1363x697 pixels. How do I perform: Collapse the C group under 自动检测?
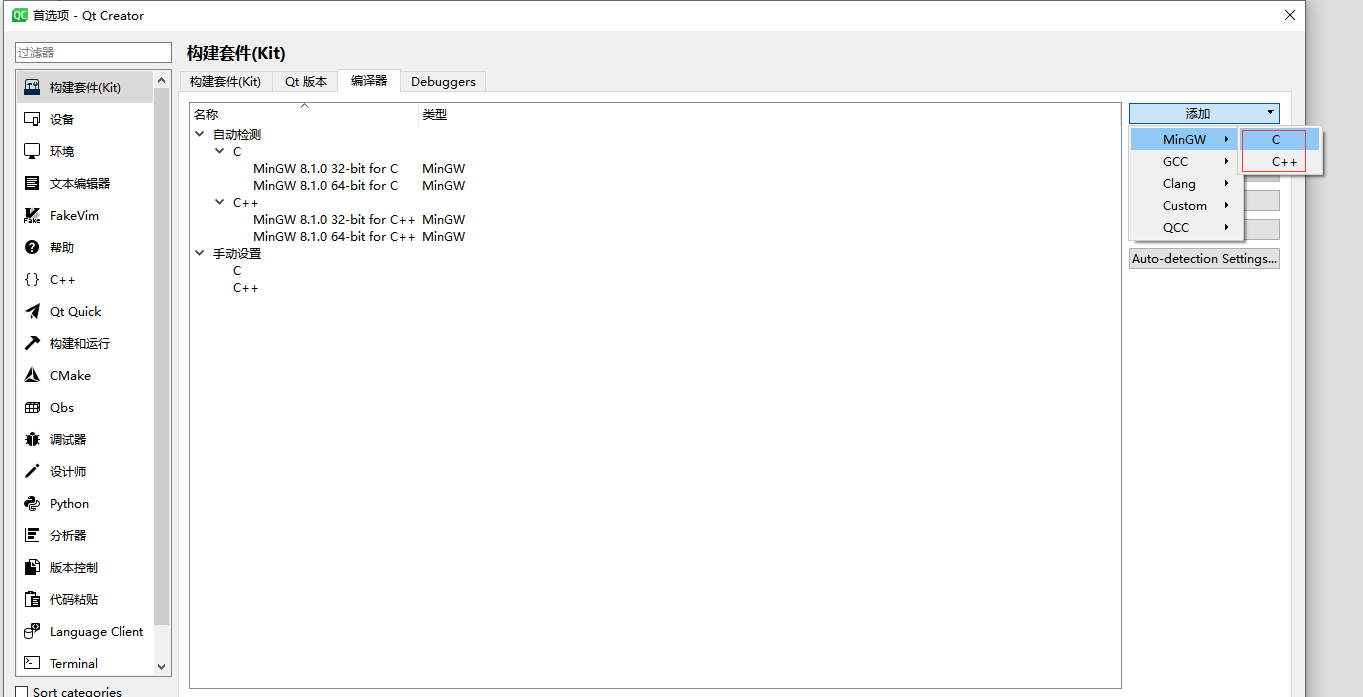[220, 151]
